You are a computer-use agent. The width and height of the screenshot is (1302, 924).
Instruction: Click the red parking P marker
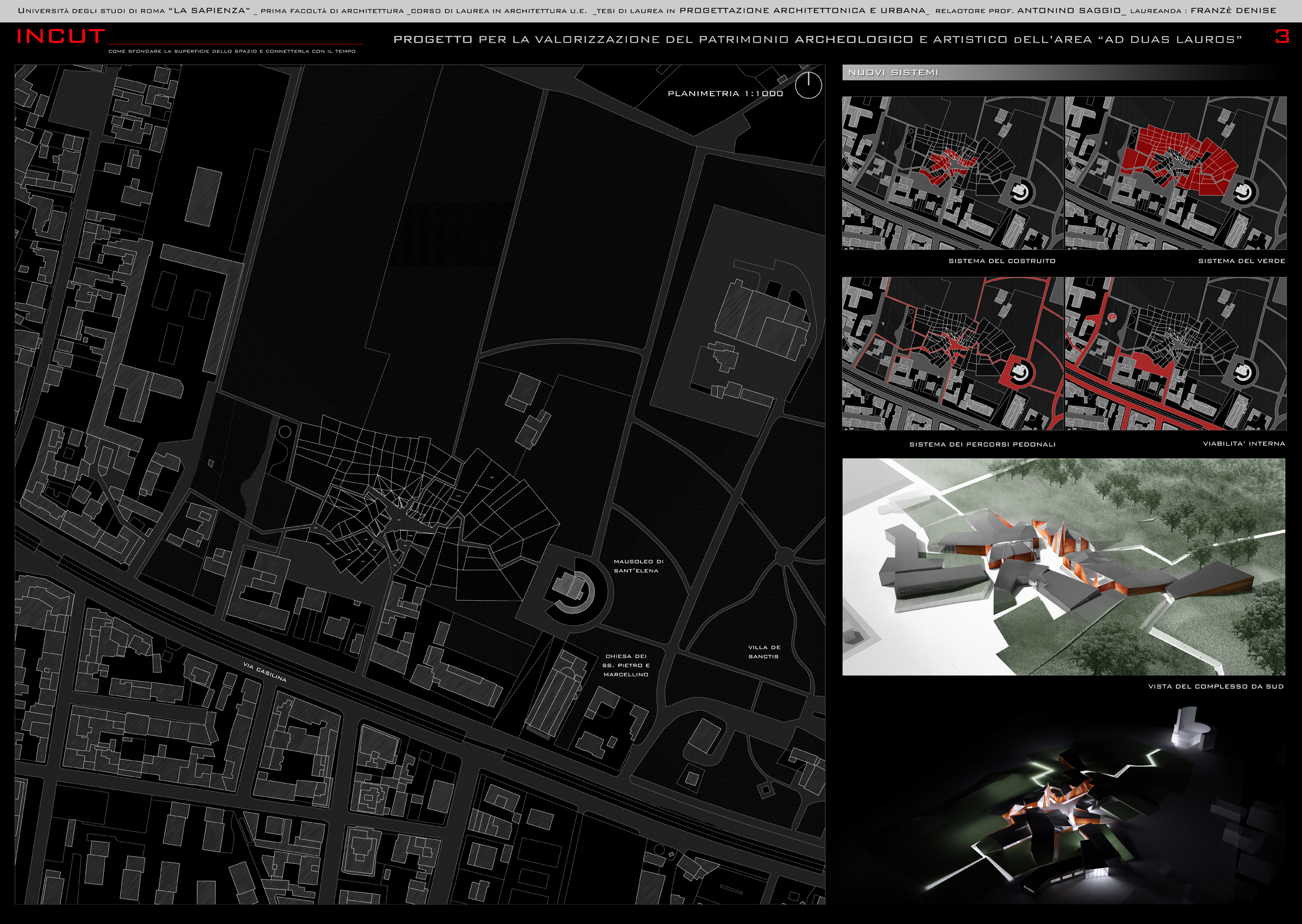(x=1112, y=317)
